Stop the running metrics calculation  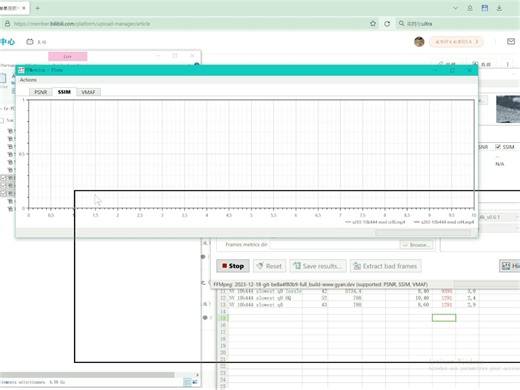[233, 266]
